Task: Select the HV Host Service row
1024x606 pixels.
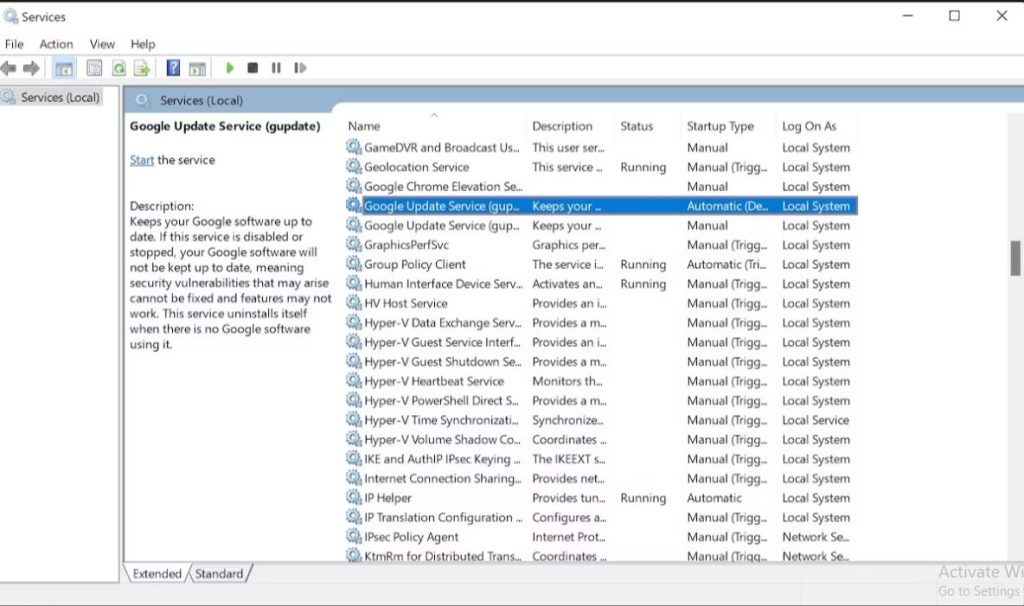Action: click(x=601, y=304)
